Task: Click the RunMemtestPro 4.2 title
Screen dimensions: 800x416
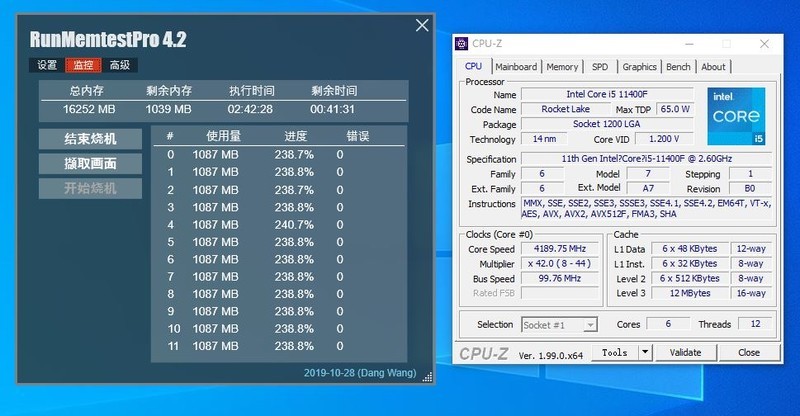Action: pos(108,39)
